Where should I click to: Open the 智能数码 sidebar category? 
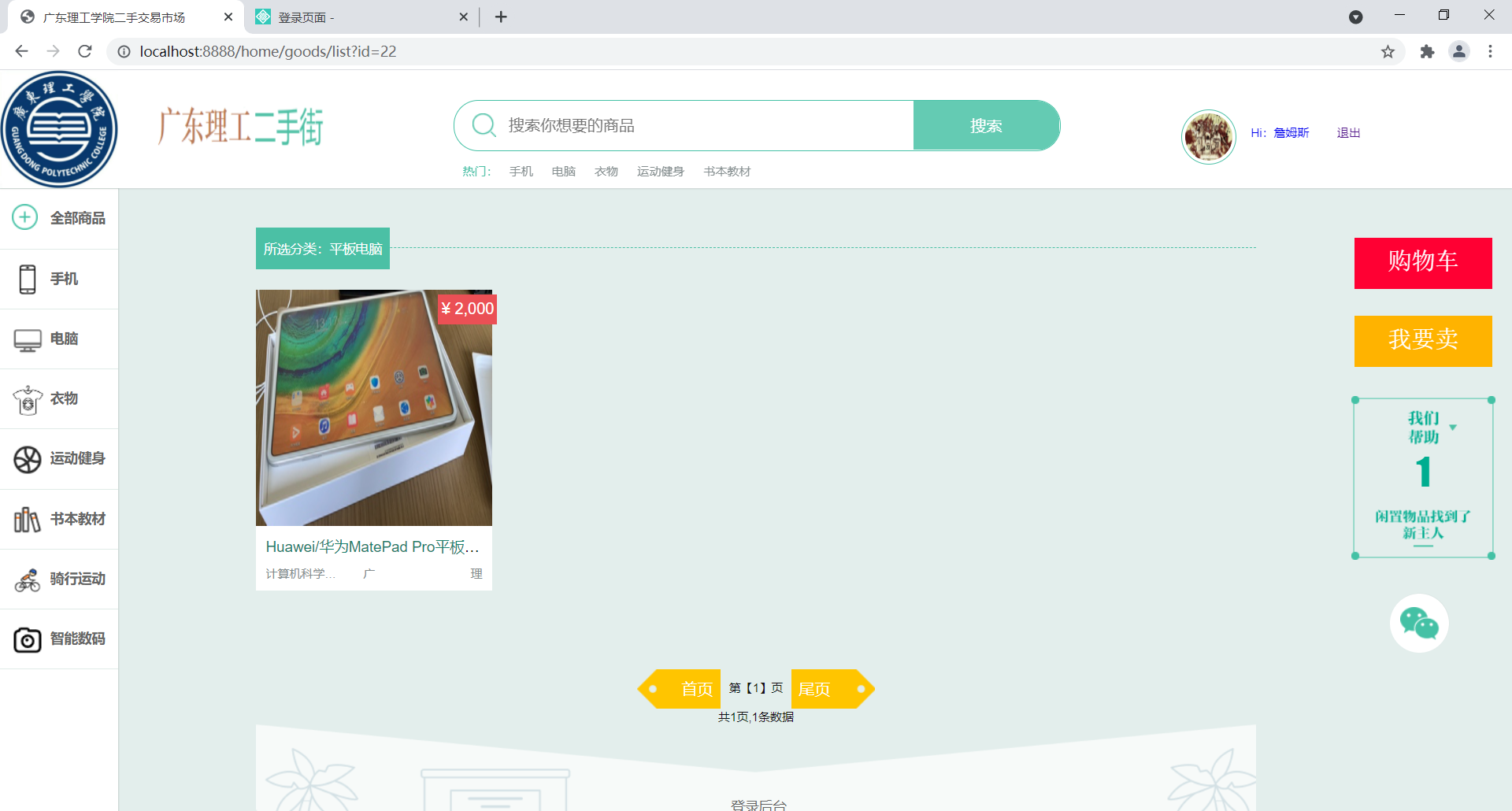[x=59, y=639]
